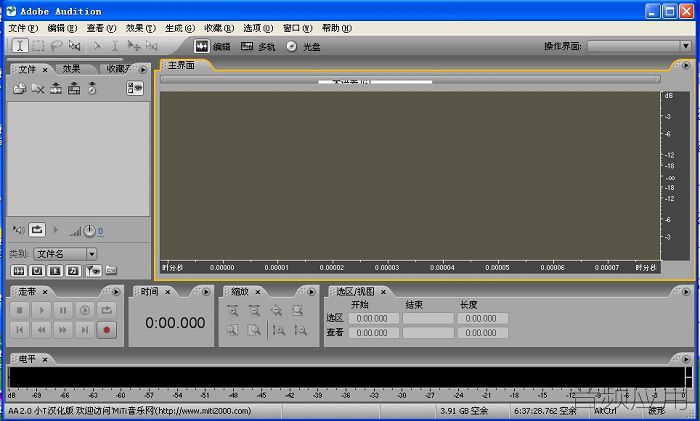Image resolution: width=700 pixels, height=421 pixels.
Task: Toggle the Files panel advanced options button
Action: (135, 88)
